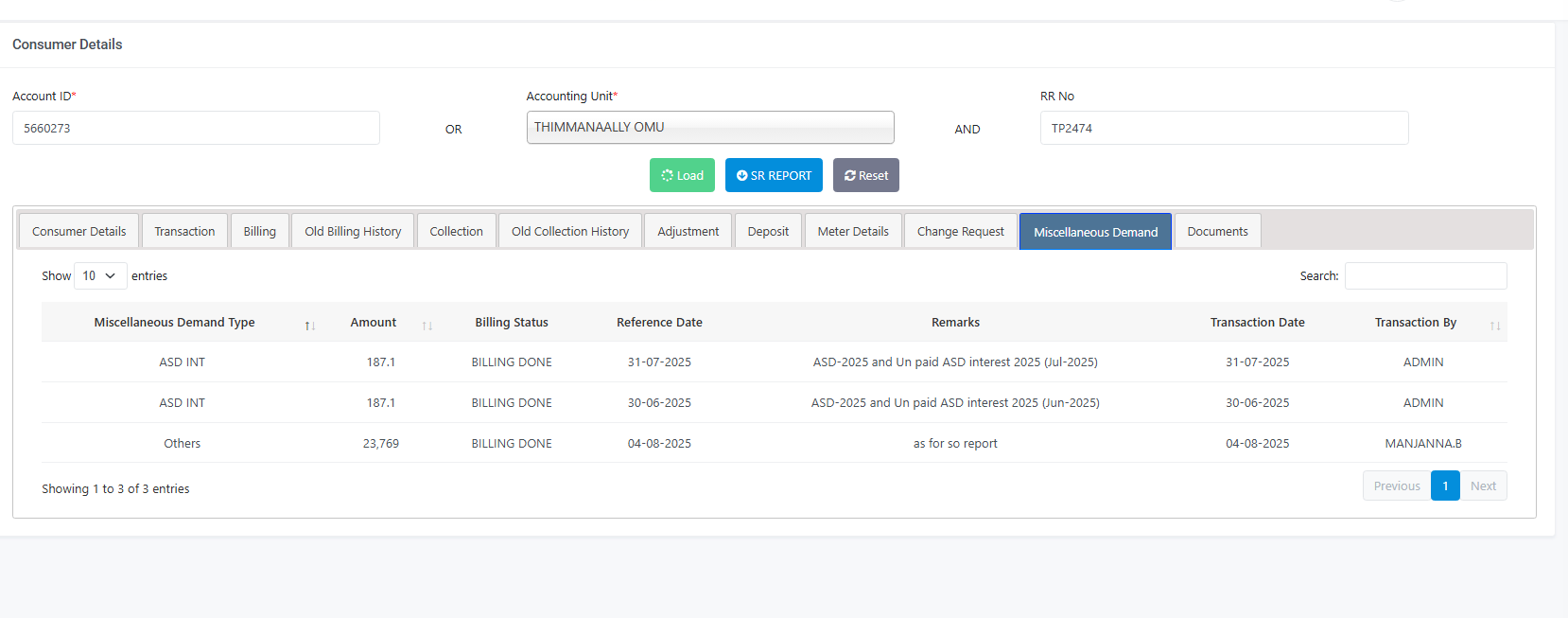The height and width of the screenshot is (618, 1568).
Task: Click the table Search field
Action: 1425,276
